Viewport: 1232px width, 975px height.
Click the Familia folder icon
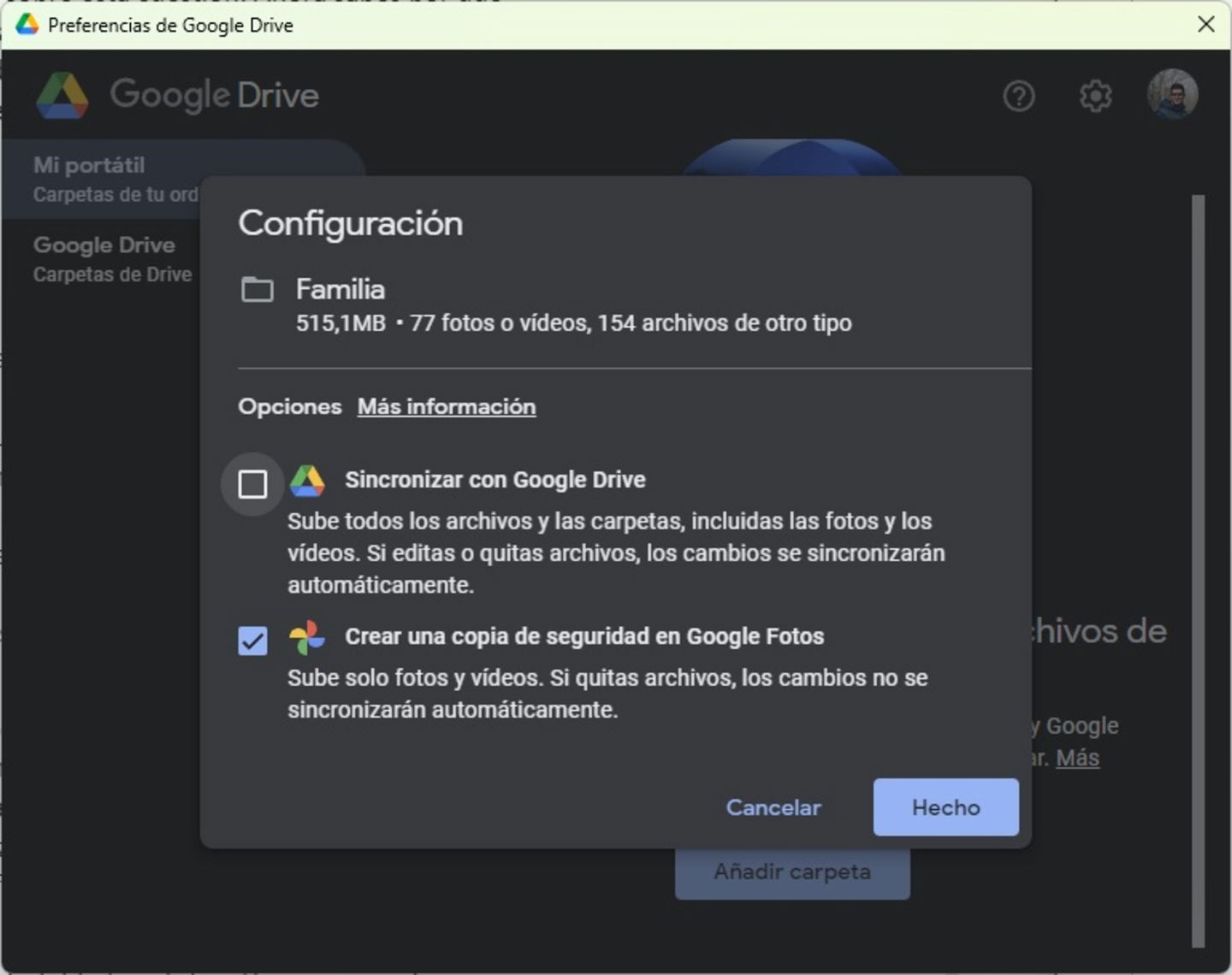(x=257, y=290)
